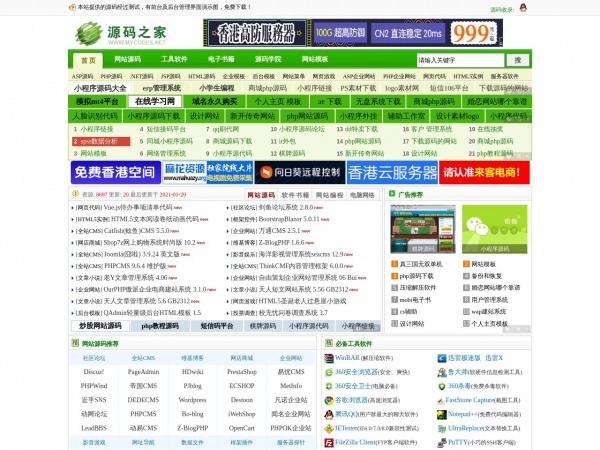The image size is (600, 450).
Task: Open the 网站源码 main menu item
Action: (x=127, y=59)
